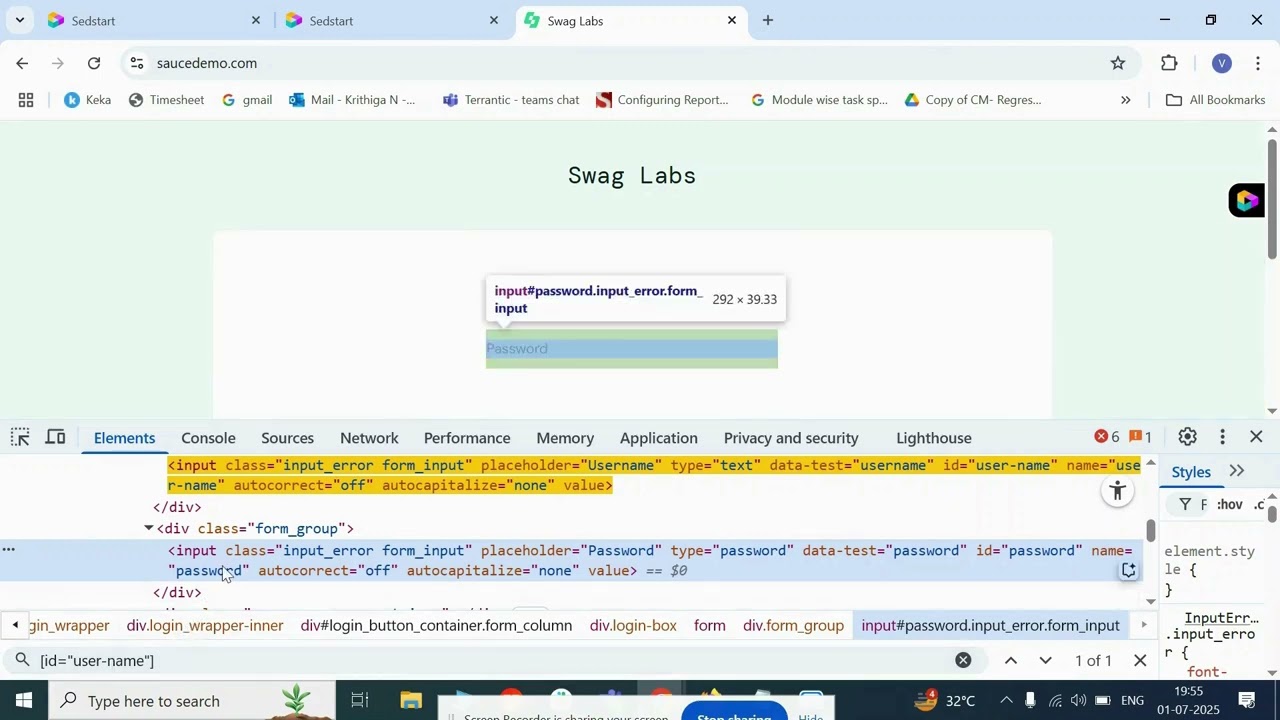Click the Password field on the page
Screen dimensions: 1280x720
click(x=632, y=349)
